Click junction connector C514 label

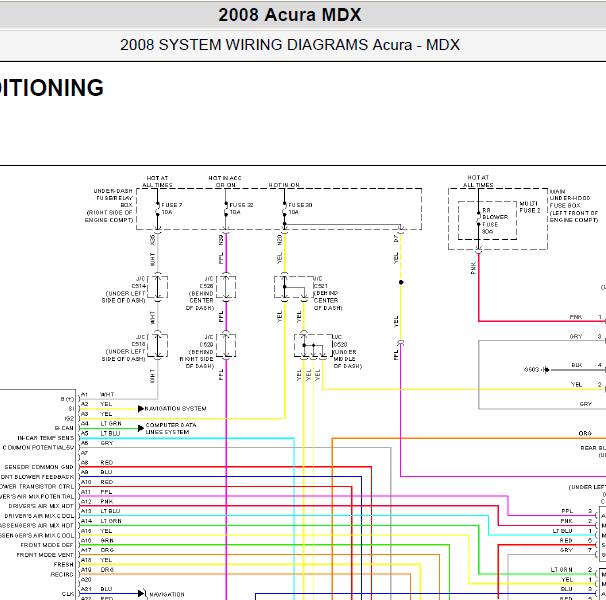138,286
